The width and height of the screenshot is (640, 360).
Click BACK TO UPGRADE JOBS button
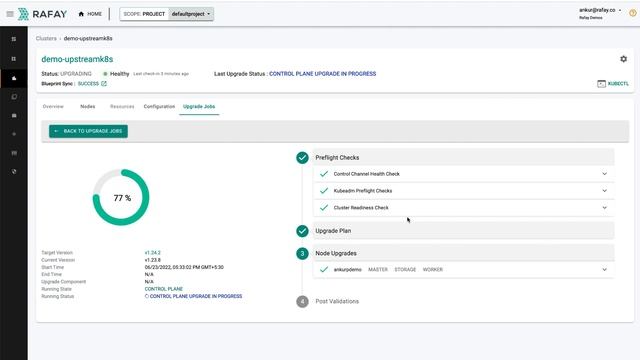[x=88, y=131]
